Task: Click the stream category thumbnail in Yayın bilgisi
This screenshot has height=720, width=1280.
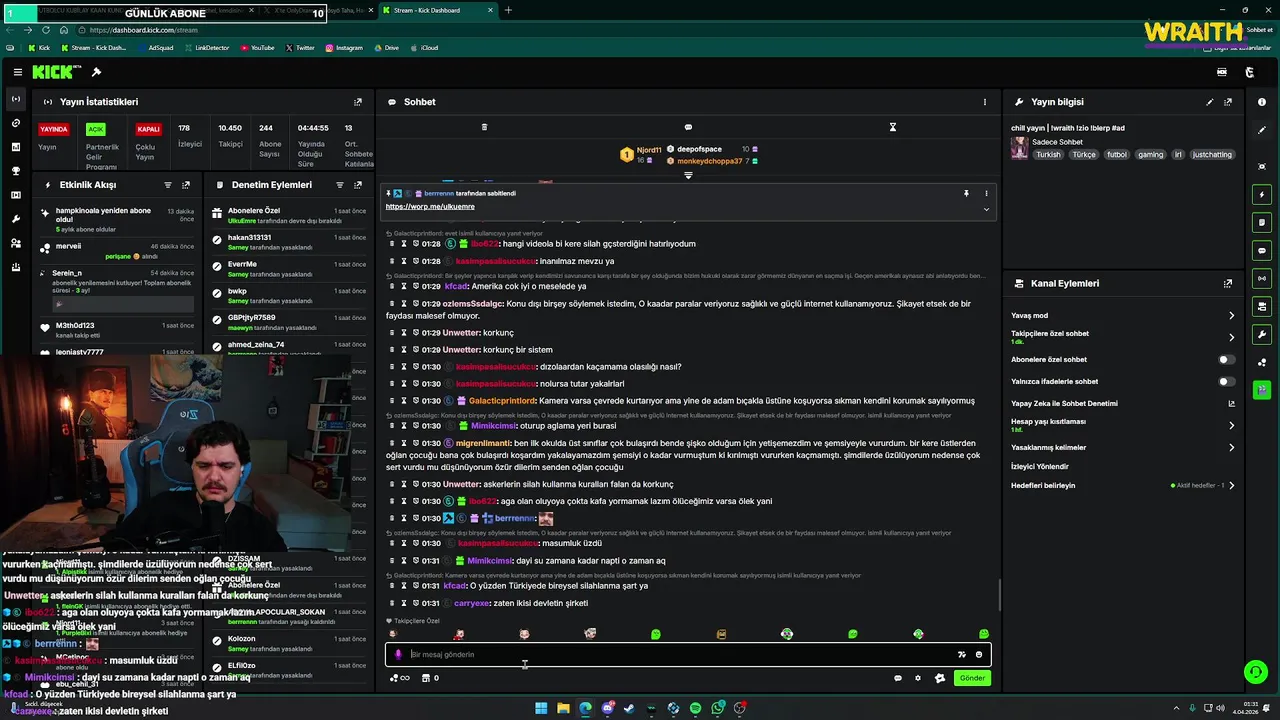Action: coord(1019,148)
